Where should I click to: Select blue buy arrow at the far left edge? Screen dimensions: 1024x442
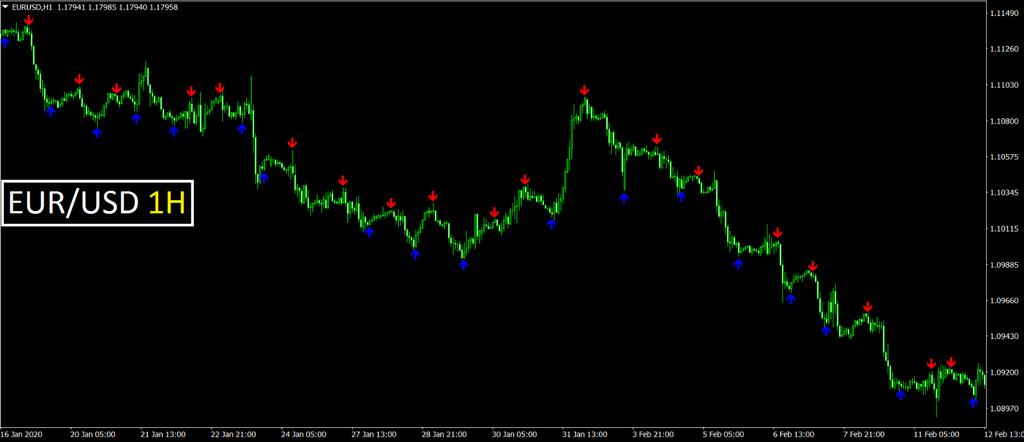[x=5, y=42]
